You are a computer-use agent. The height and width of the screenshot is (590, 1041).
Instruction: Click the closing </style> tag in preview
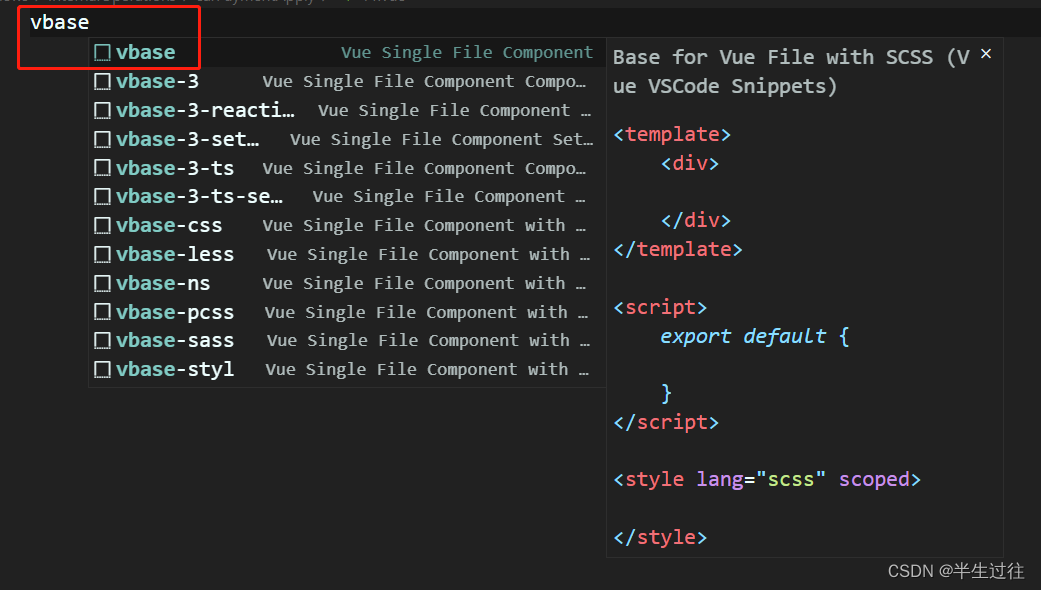tap(660, 537)
